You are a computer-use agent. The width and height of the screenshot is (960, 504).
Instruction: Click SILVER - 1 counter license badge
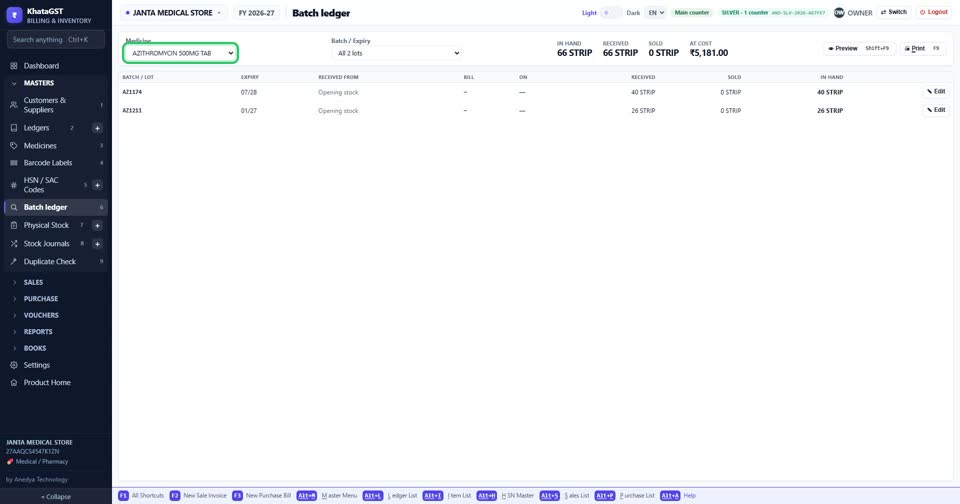click(x=773, y=13)
